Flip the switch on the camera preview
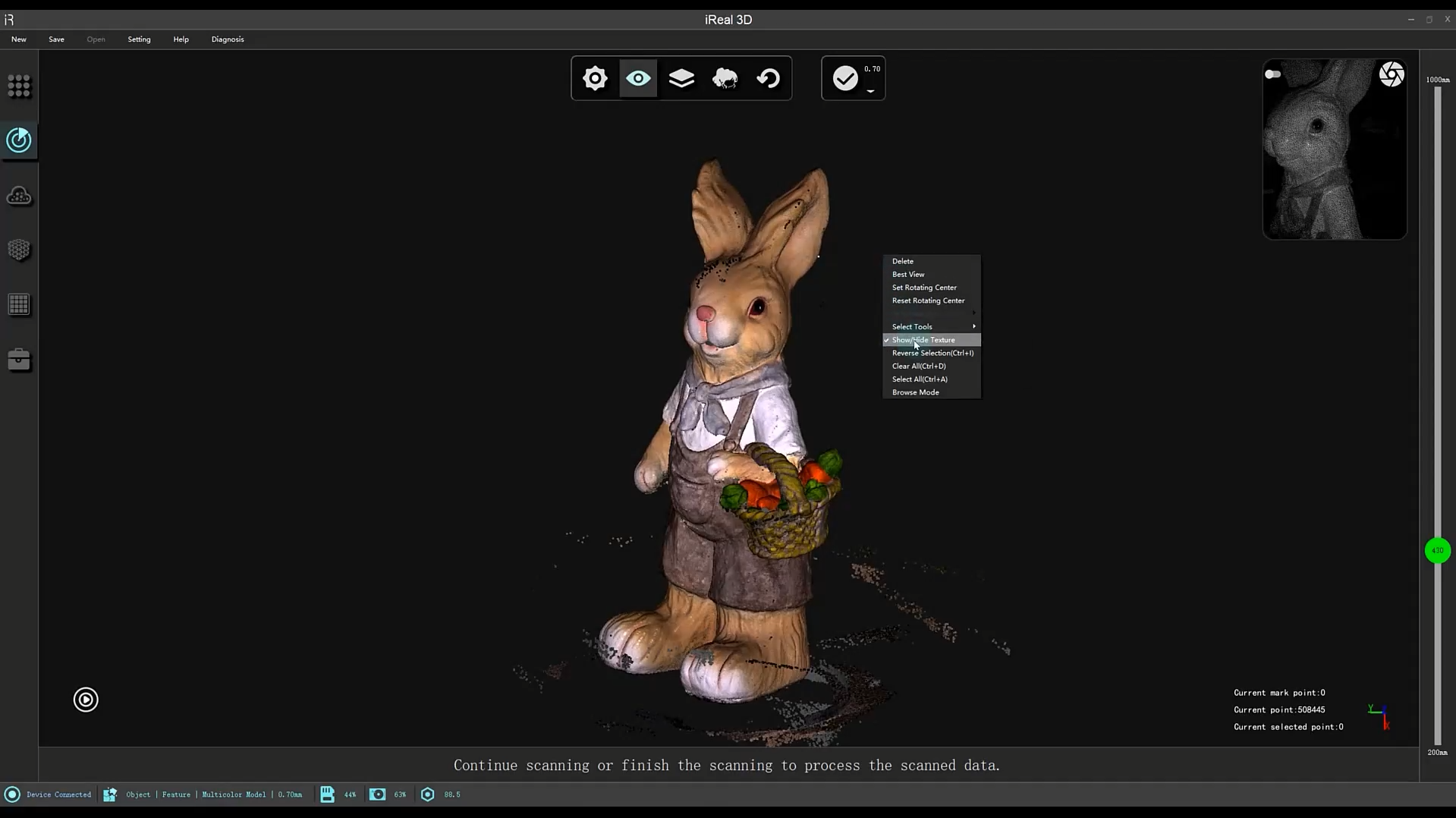1456x818 pixels. (1273, 74)
